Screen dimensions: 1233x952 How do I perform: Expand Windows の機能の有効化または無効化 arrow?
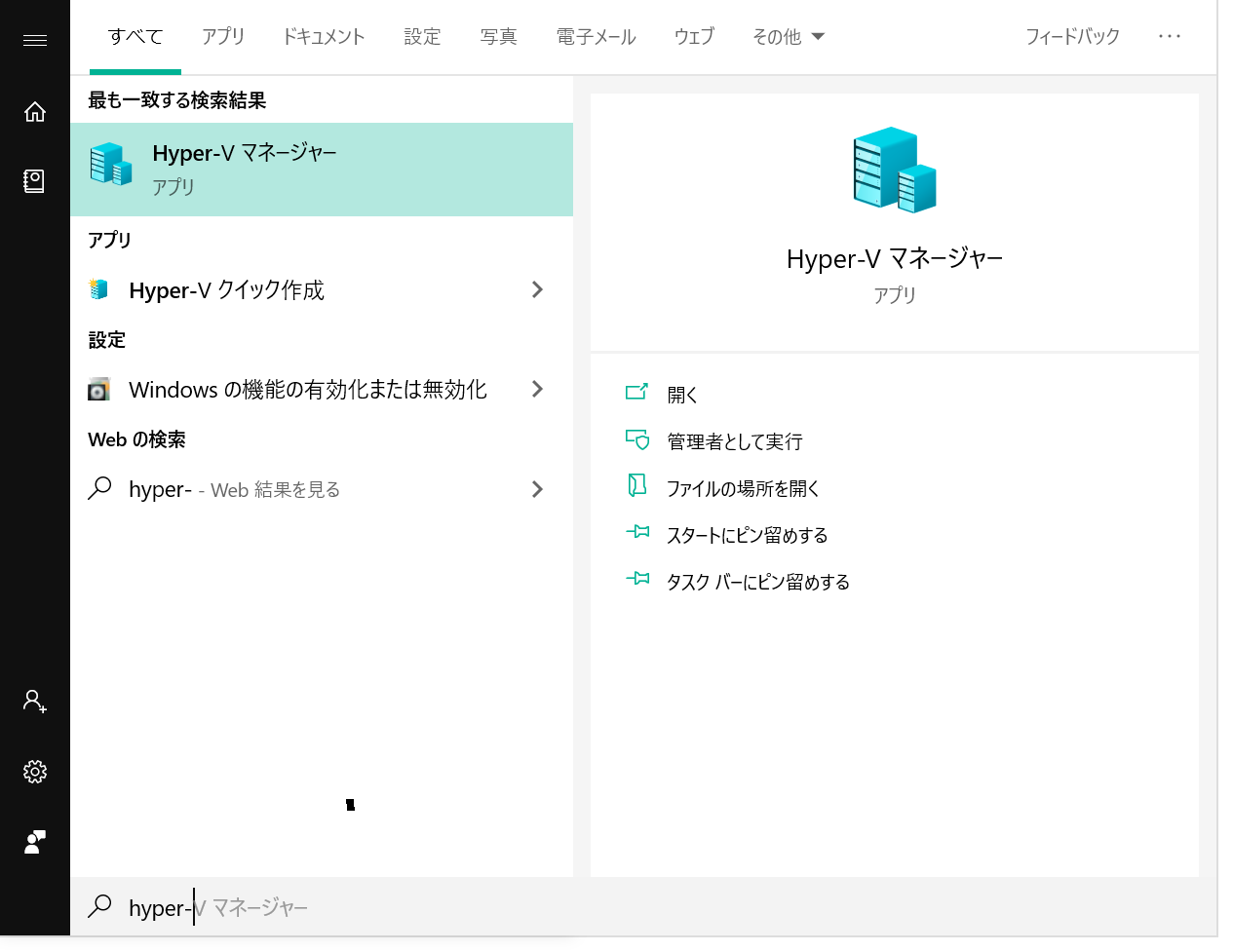click(537, 389)
